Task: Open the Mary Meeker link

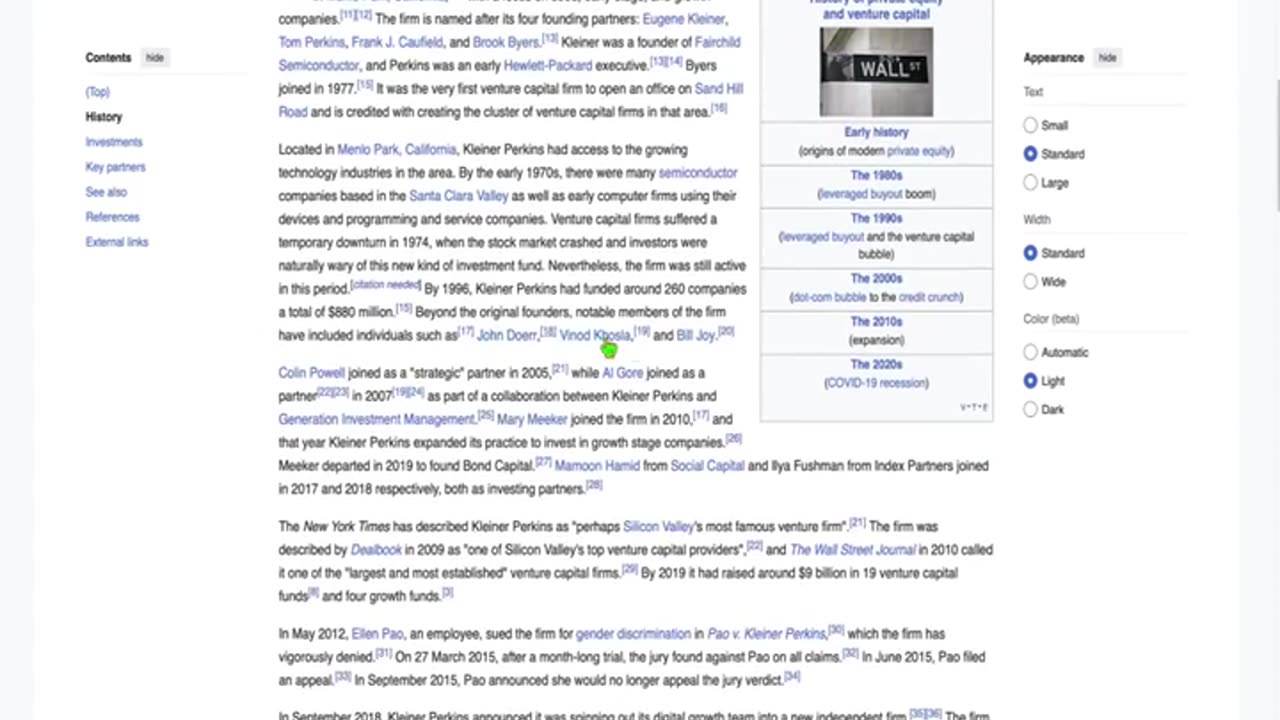Action: click(532, 419)
